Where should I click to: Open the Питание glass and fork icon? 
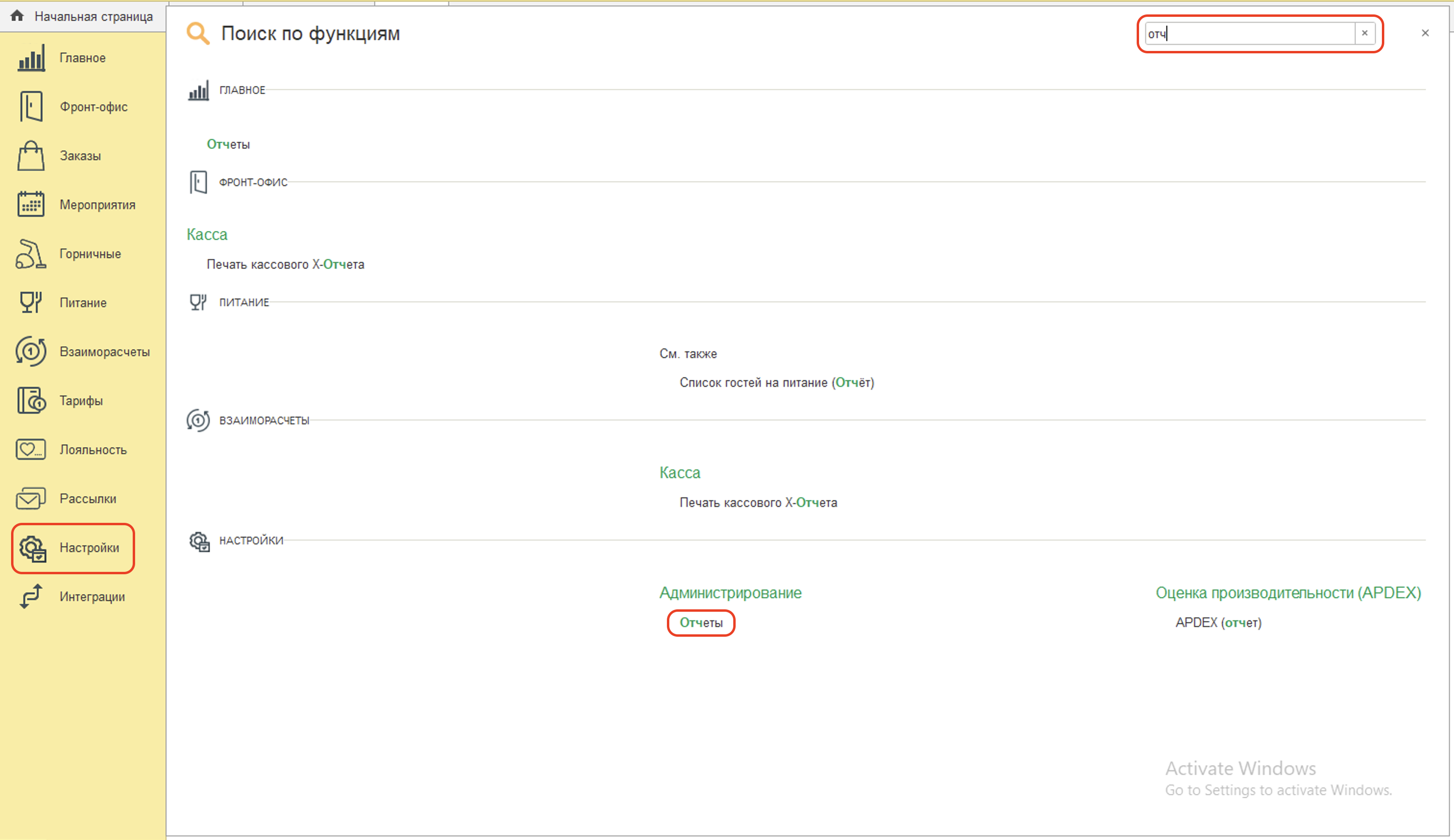pos(31,302)
